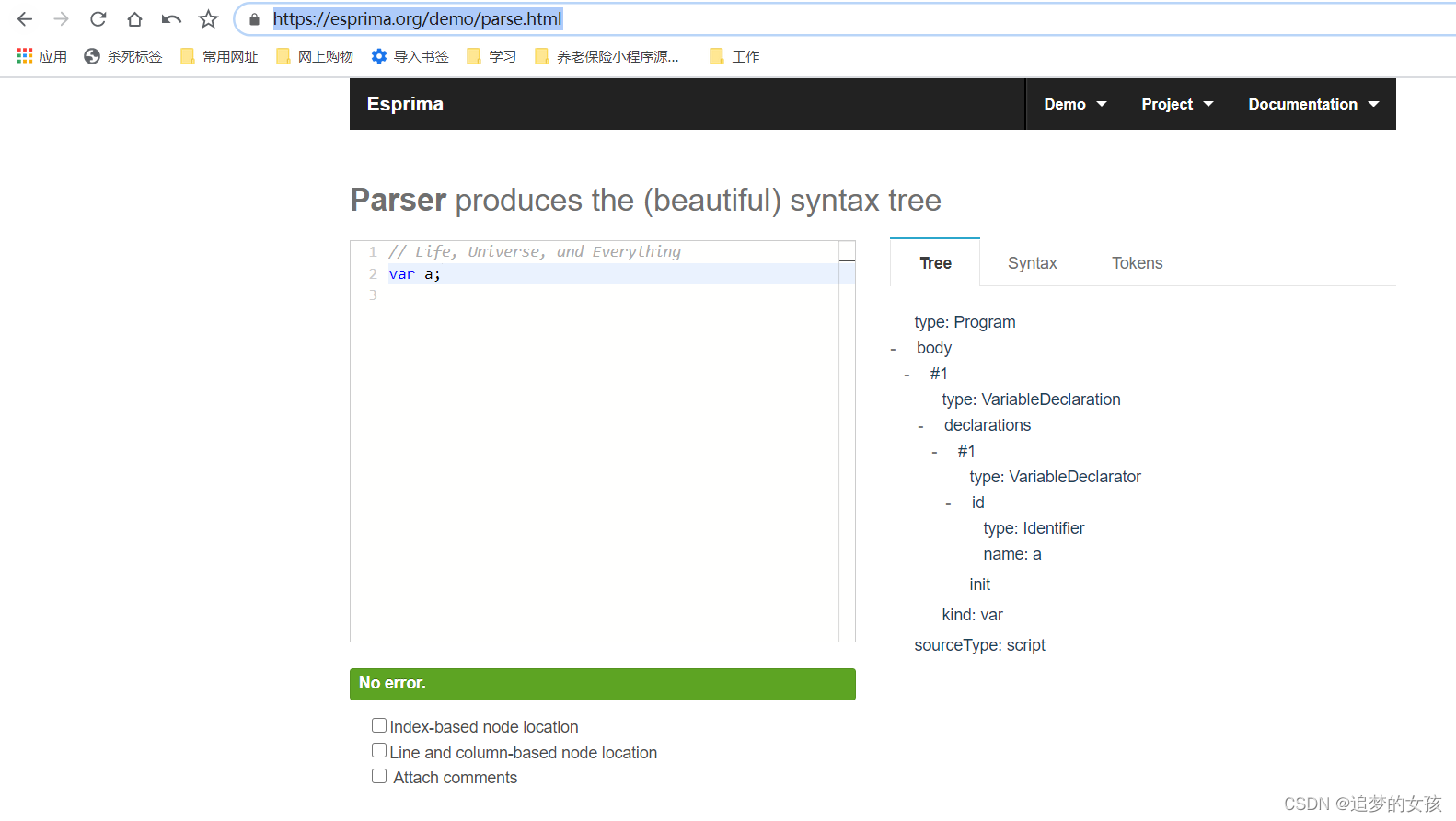Click the Esprima brand link

coord(405,104)
